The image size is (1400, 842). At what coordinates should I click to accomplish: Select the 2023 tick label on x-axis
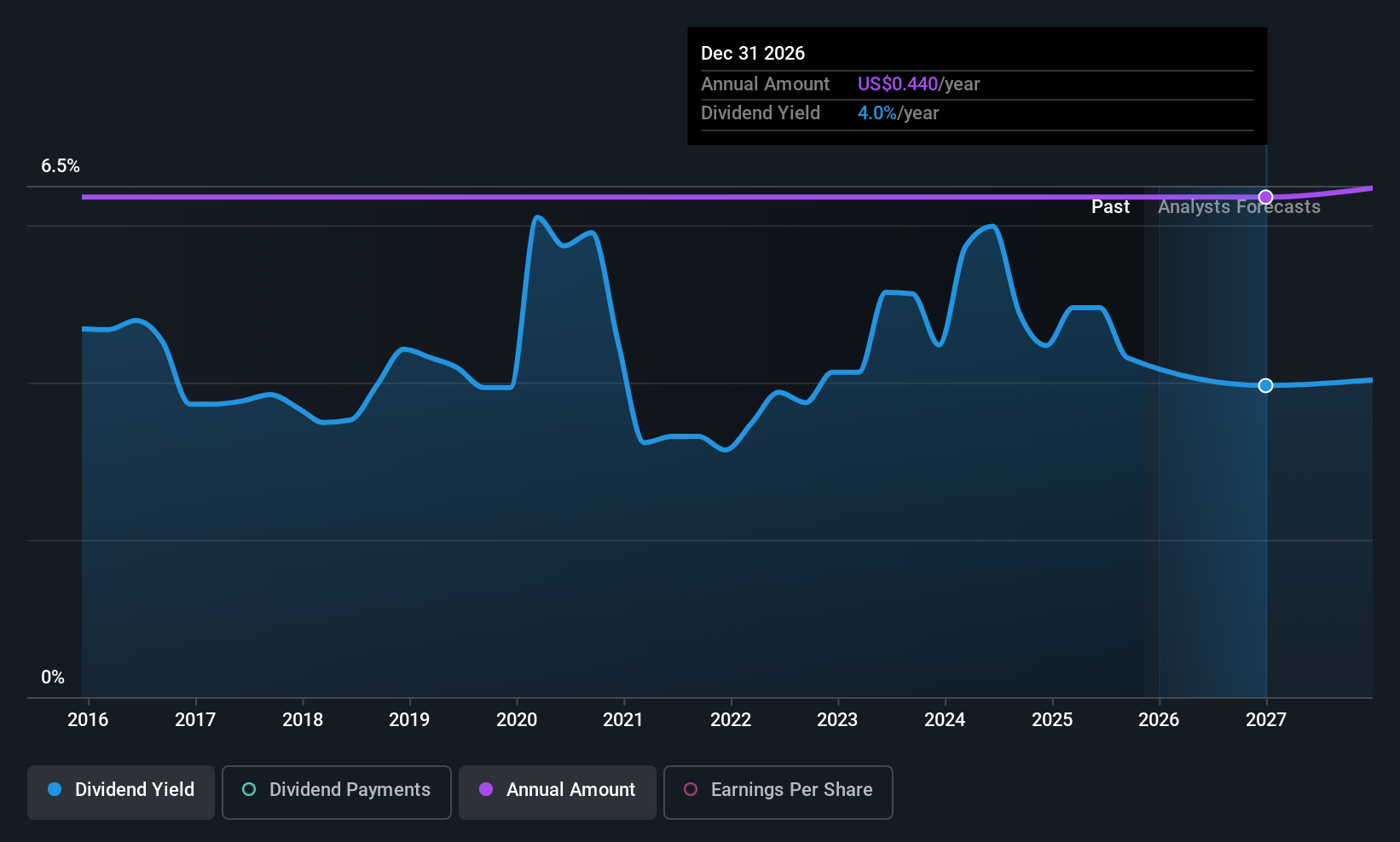pos(837,720)
